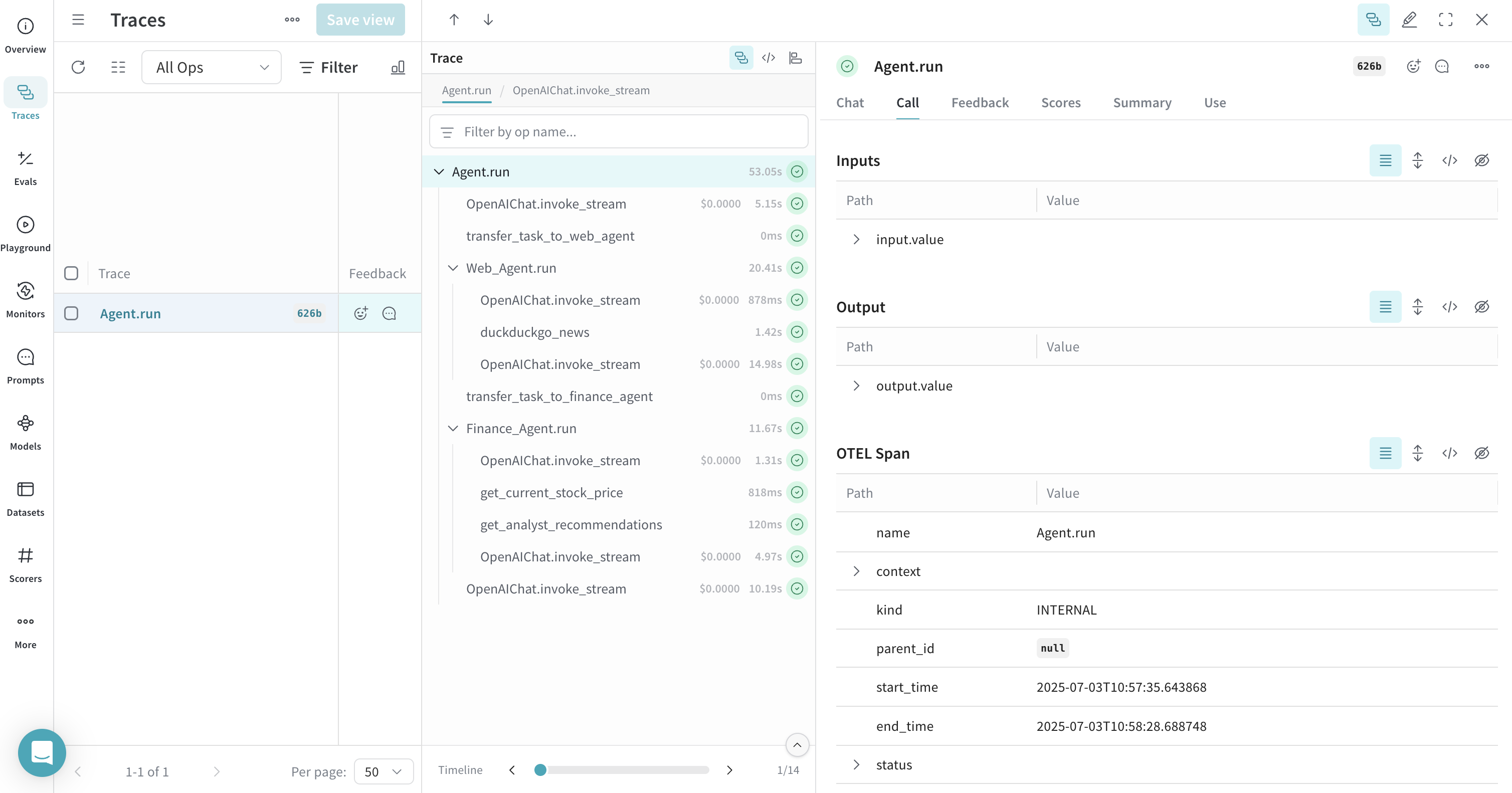Click the Save view button
Viewport: 1512px width, 793px height.
click(360, 20)
